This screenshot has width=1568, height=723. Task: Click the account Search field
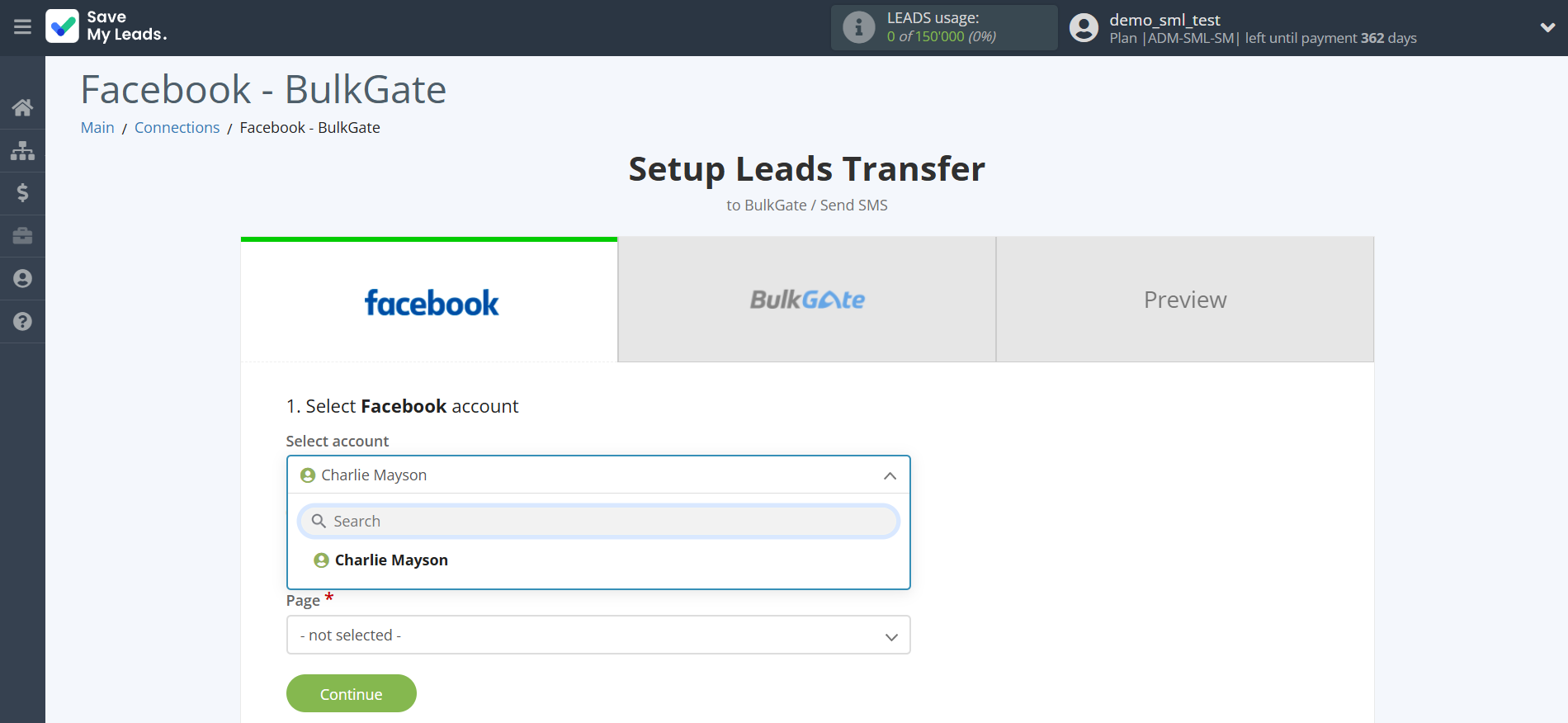(x=597, y=522)
